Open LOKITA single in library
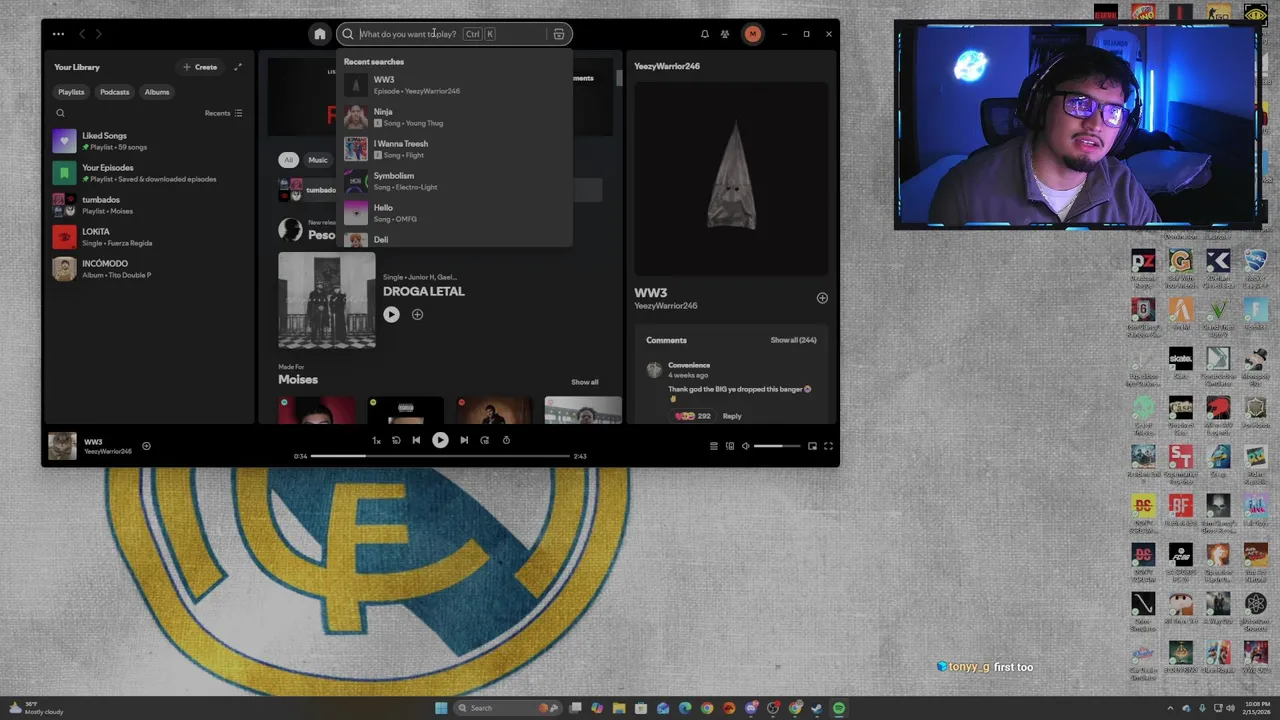The image size is (1280, 720). 148,237
